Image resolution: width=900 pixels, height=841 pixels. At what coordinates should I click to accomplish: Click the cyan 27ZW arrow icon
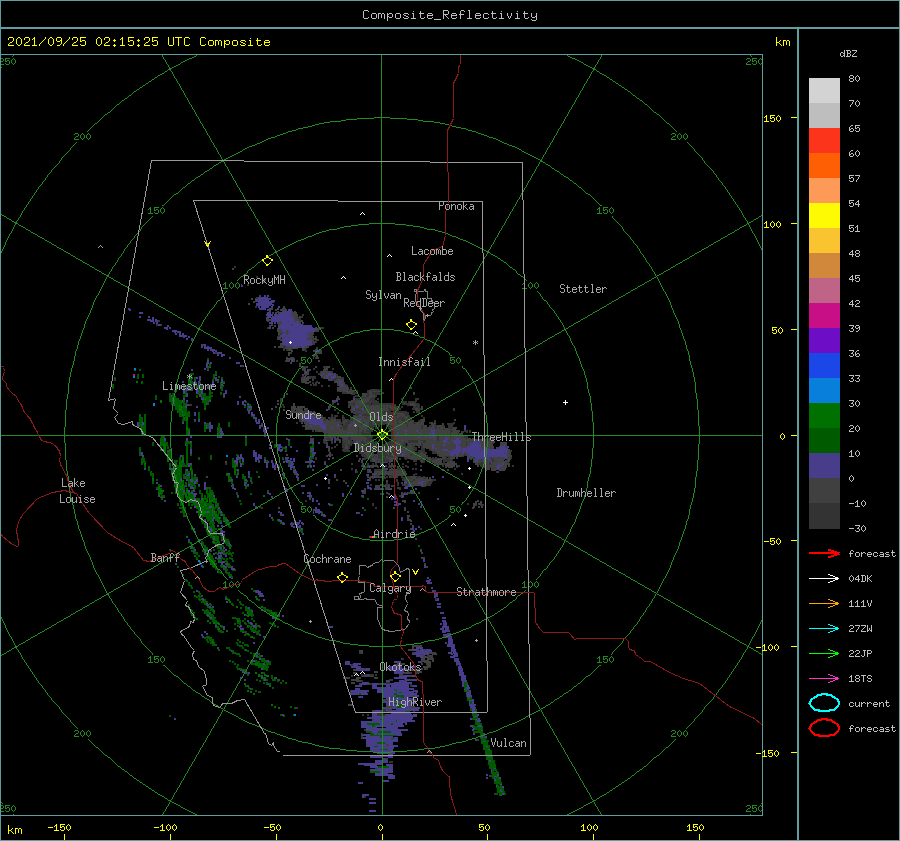click(x=824, y=629)
